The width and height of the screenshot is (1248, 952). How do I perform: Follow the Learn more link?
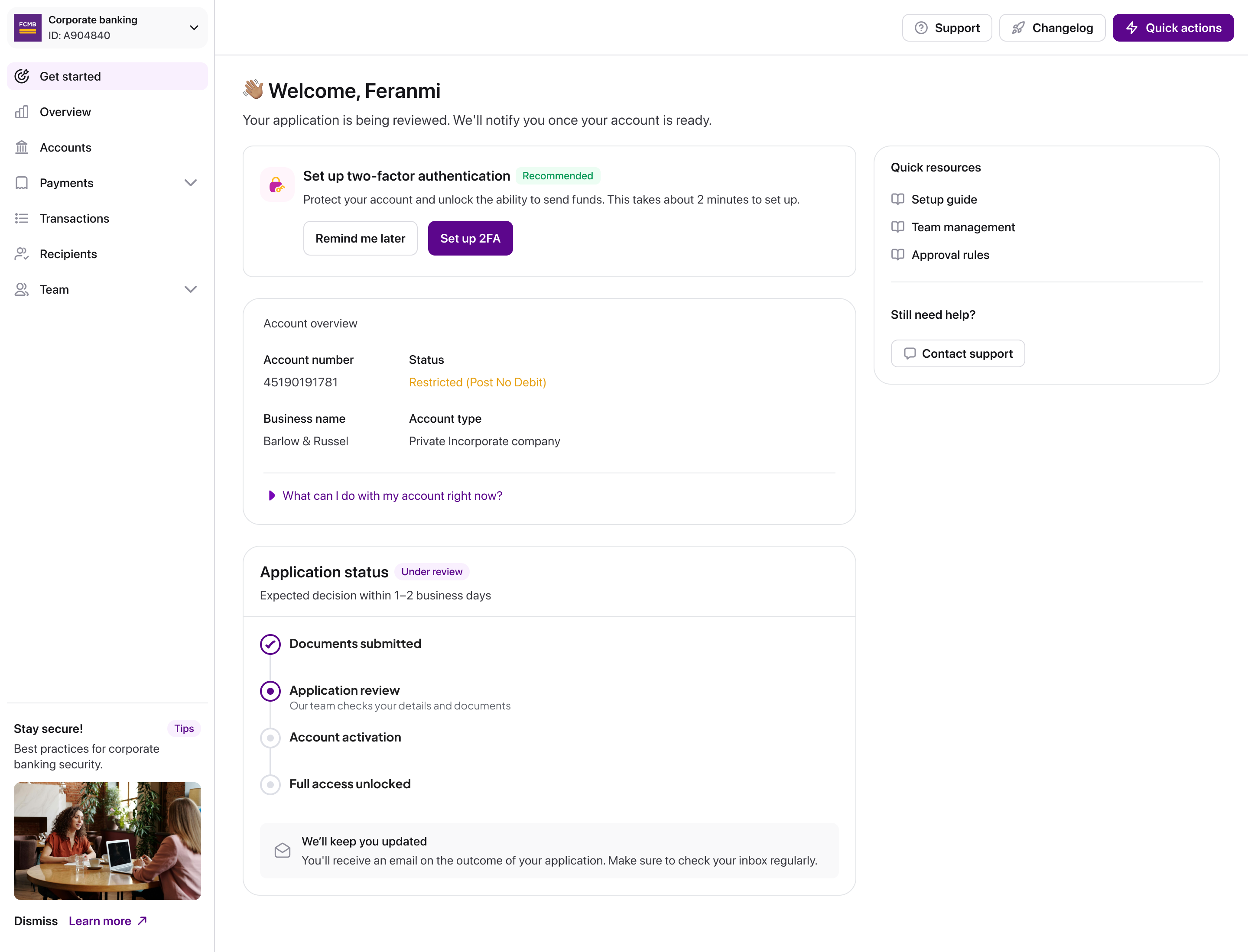(x=108, y=921)
